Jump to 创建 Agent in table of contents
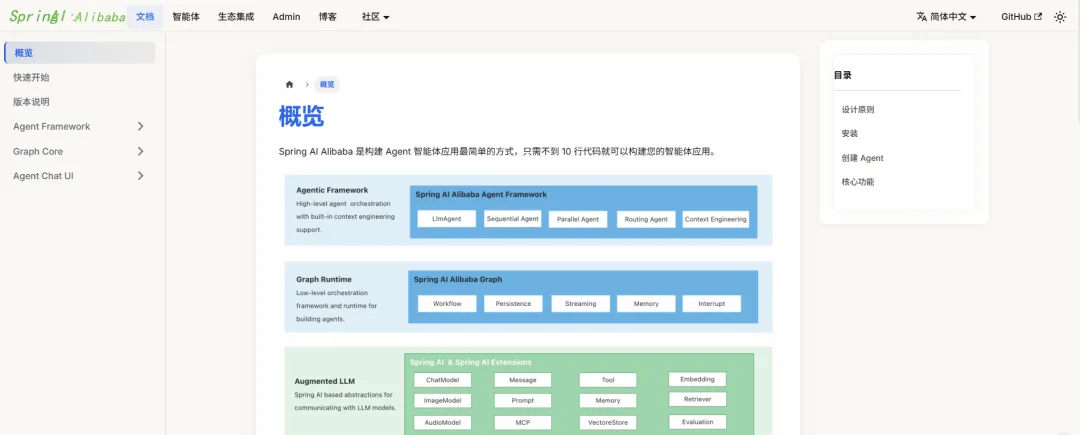The width and height of the screenshot is (1080, 435). pyautogui.click(x=862, y=158)
